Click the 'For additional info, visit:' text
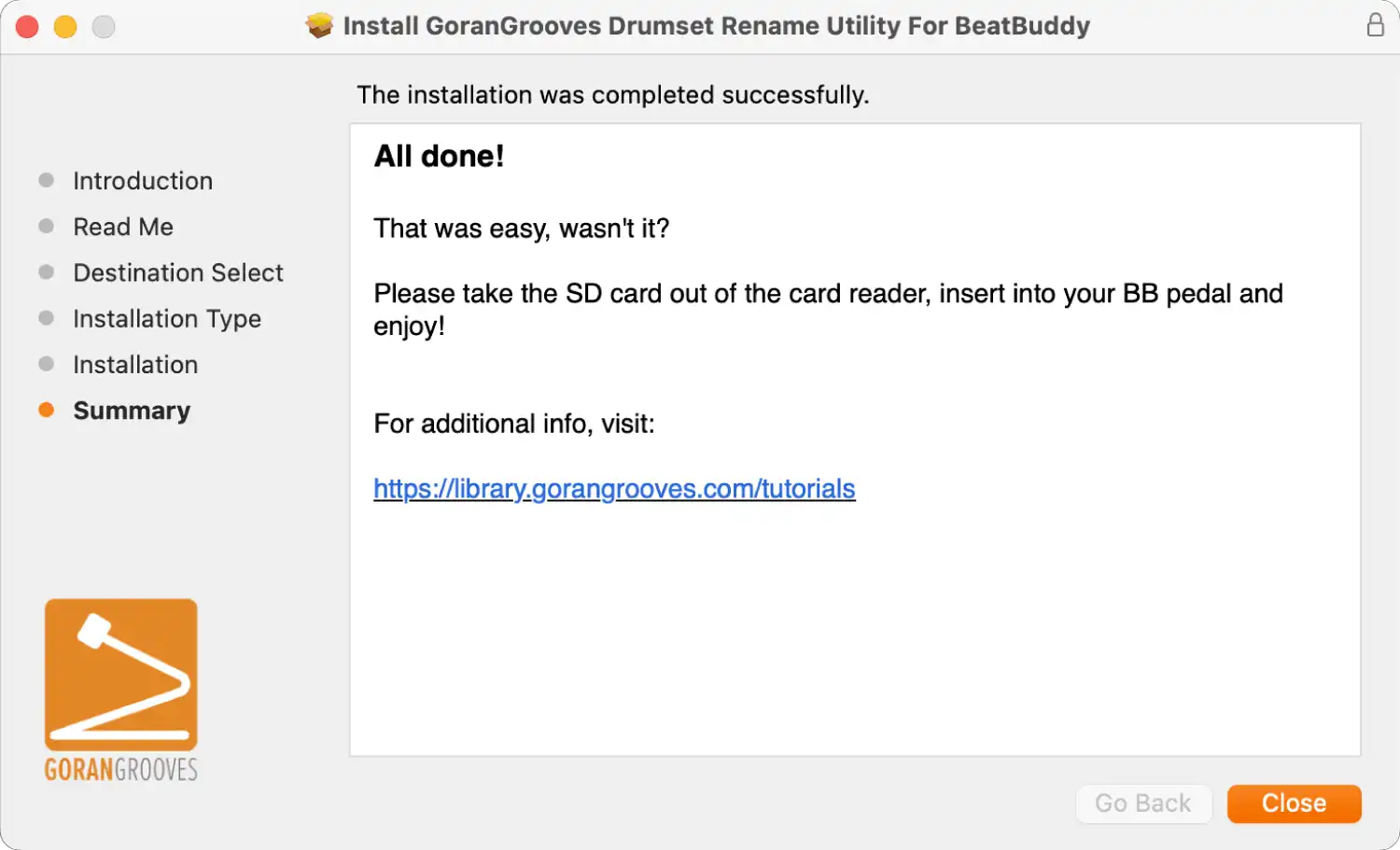1400x850 pixels. click(x=514, y=425)
